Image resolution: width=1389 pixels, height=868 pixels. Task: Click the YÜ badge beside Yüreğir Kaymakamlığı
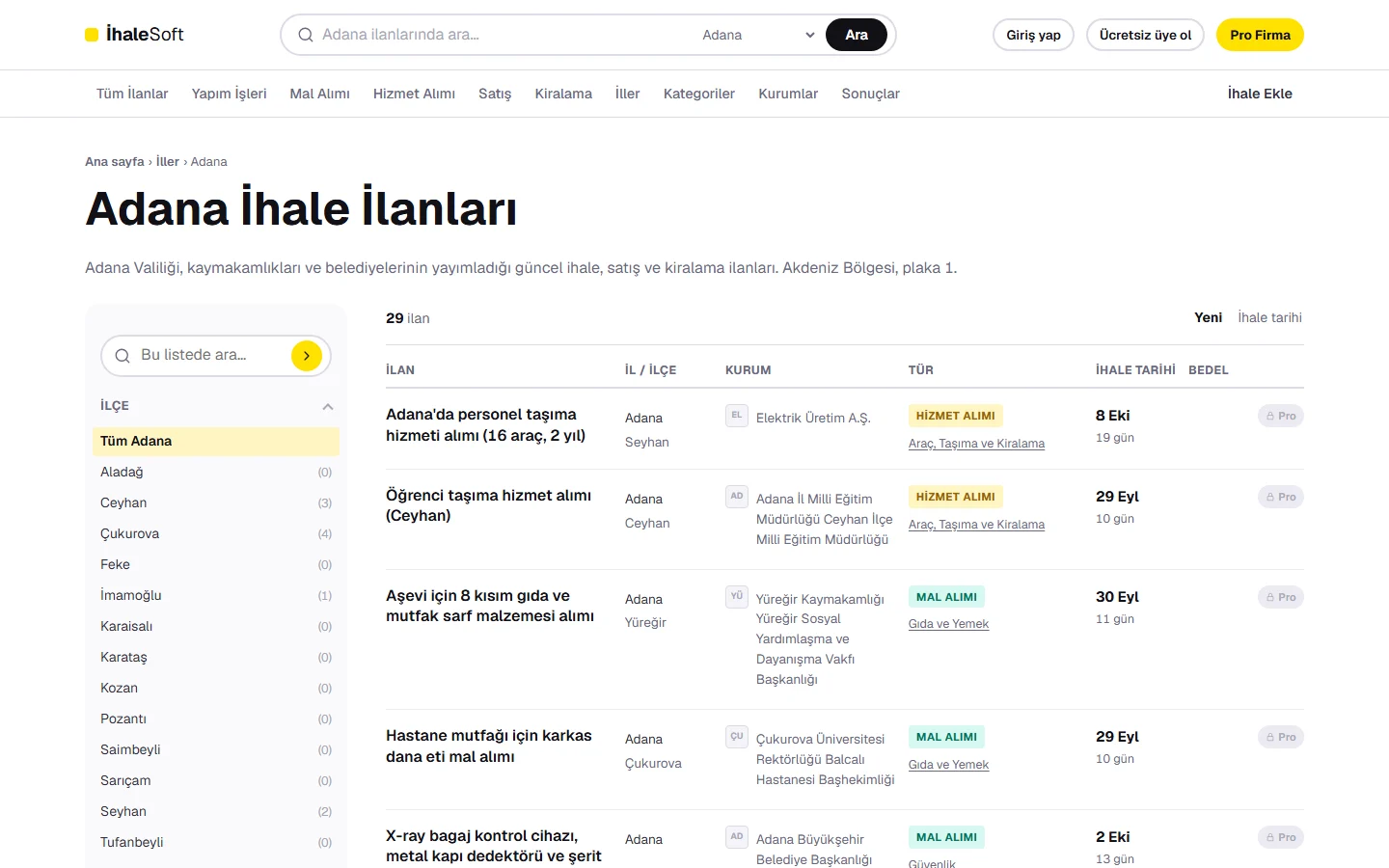click(737, 596)
